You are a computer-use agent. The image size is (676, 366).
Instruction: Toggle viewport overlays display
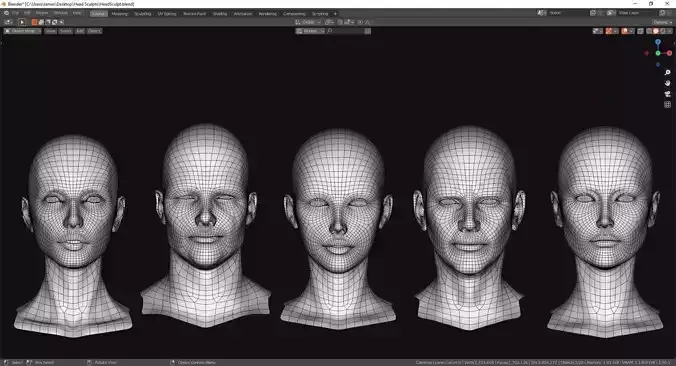coord(625,31)
